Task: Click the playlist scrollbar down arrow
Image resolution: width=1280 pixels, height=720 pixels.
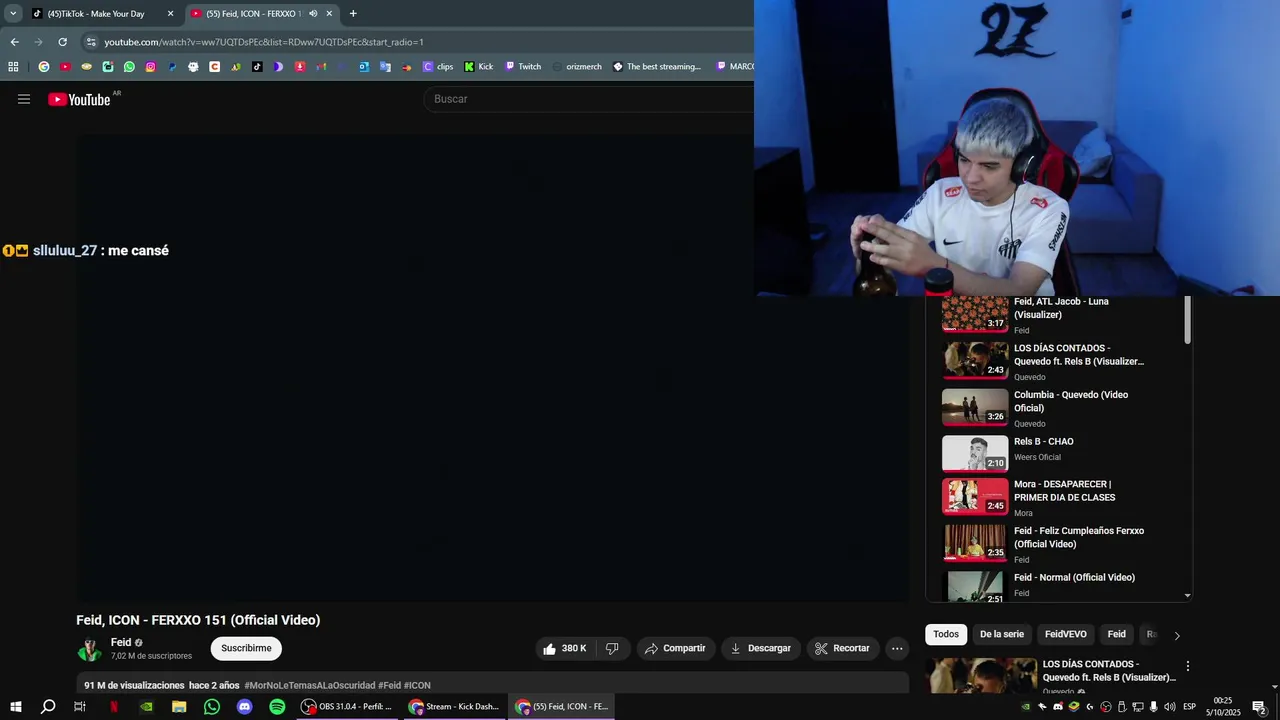Action: pos(1187,595)
